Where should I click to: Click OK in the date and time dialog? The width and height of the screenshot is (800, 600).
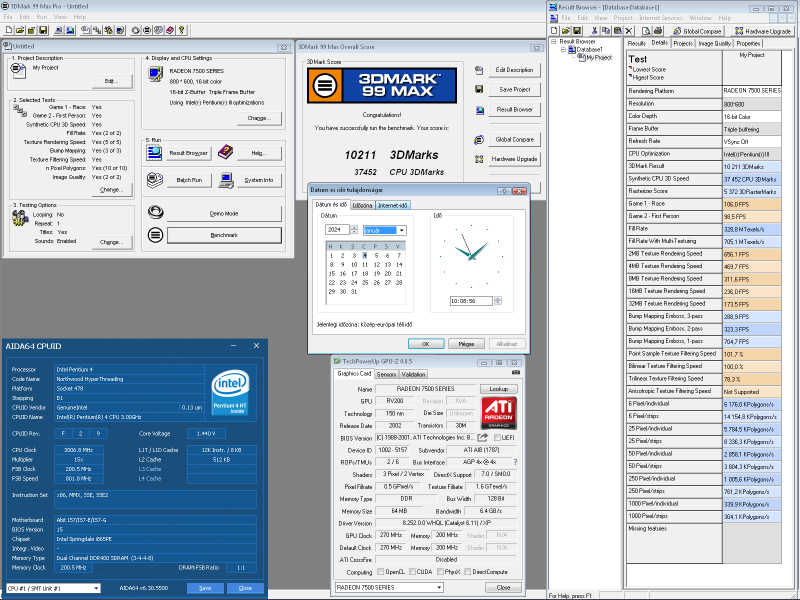pos(426,344)
